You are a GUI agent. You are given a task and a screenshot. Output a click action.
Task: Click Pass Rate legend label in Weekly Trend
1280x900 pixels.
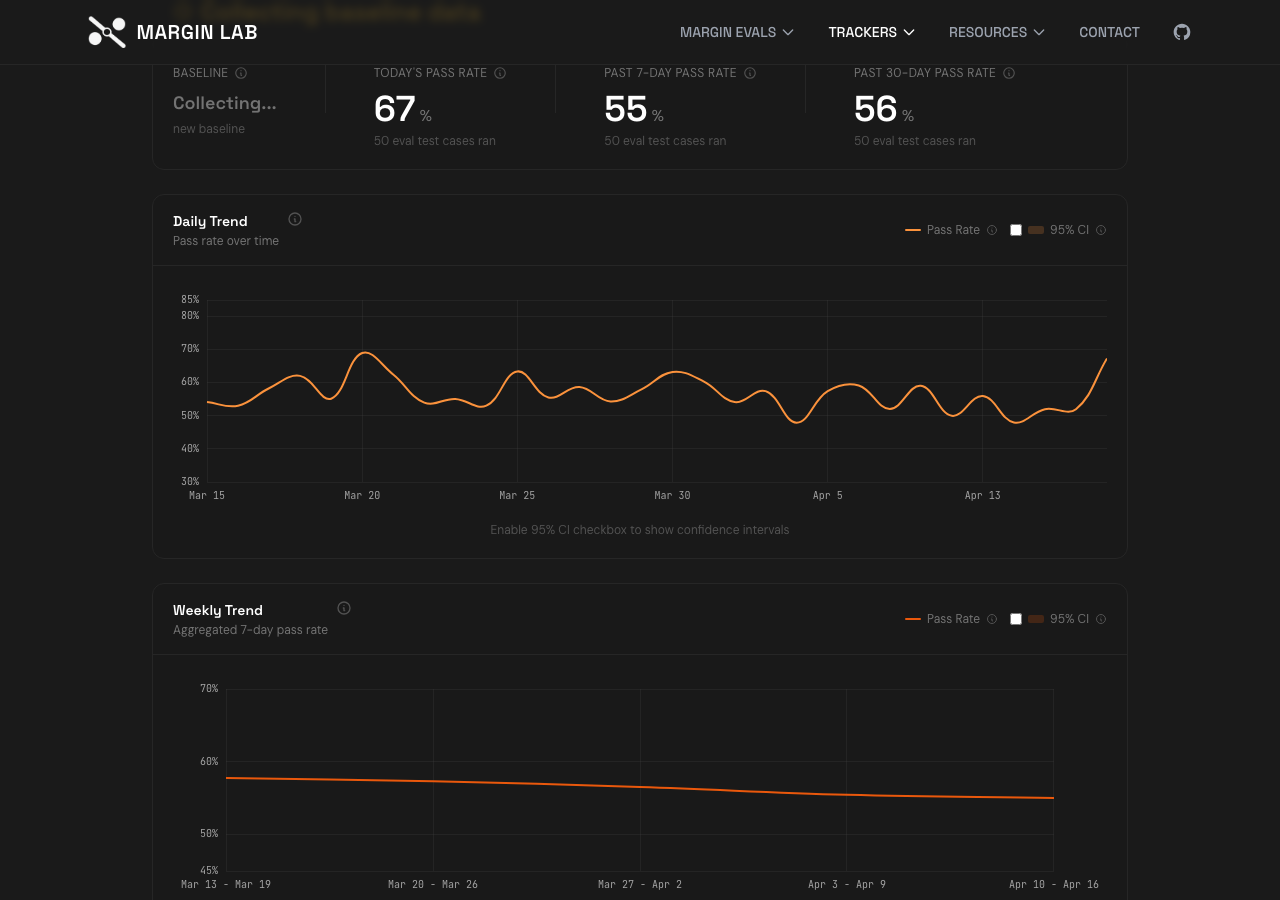953,619
